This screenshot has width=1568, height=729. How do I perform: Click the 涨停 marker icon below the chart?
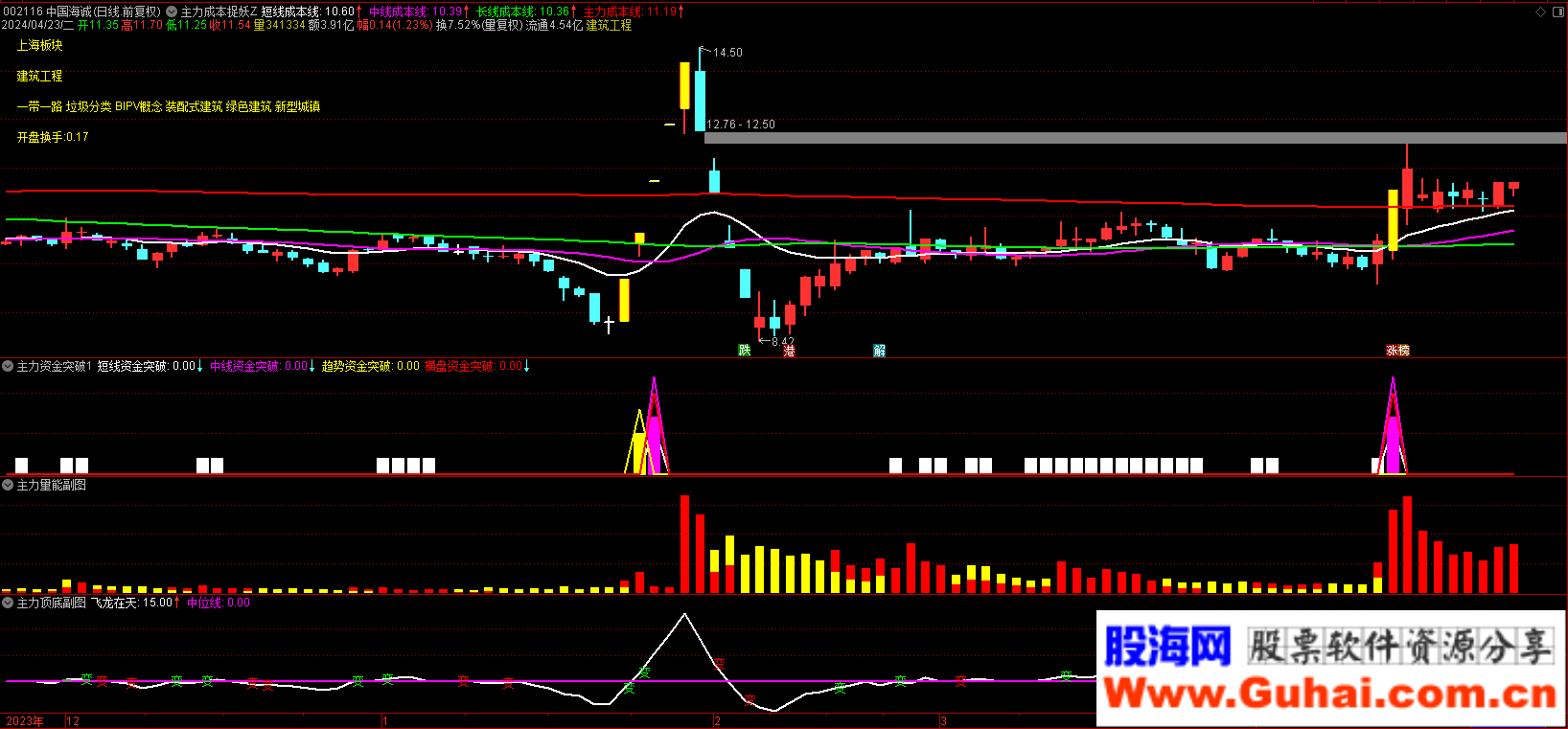click(x=1397, y=351)
